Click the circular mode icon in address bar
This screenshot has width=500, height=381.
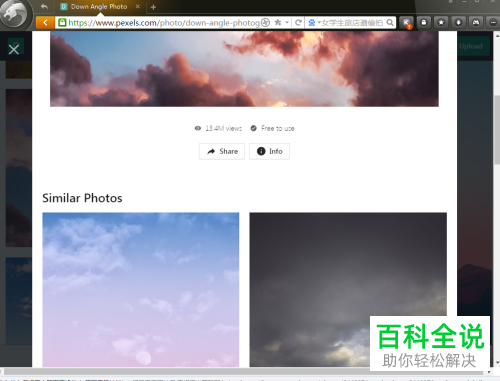[x=265, y=23]
